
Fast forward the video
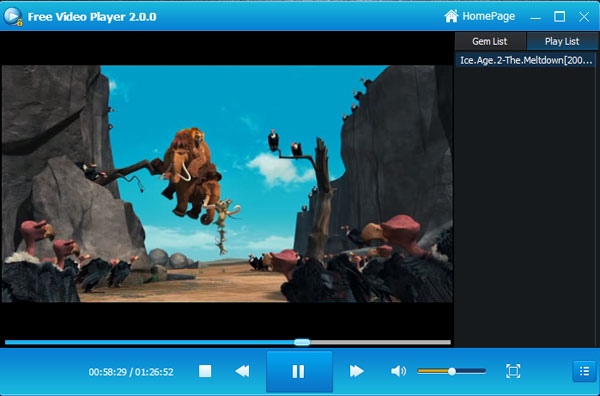[x=356, y=371]
